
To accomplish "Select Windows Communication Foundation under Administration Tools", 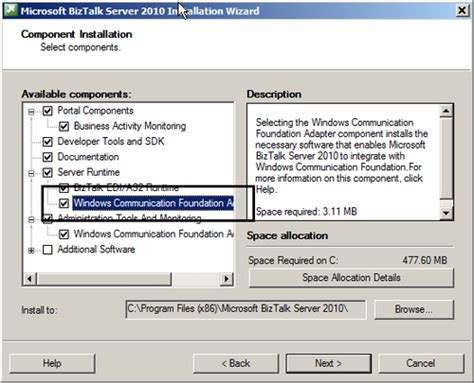I will coord(154,234).
